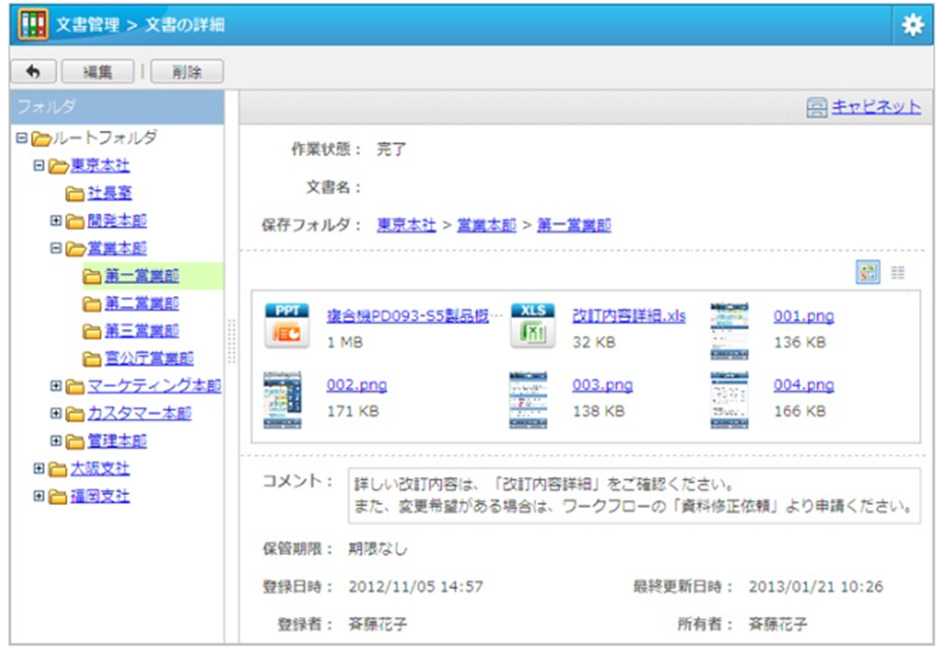Select the 第一営業部 folder icon
The width and height of the screenshot is (945, 650).
click(92, 276)
